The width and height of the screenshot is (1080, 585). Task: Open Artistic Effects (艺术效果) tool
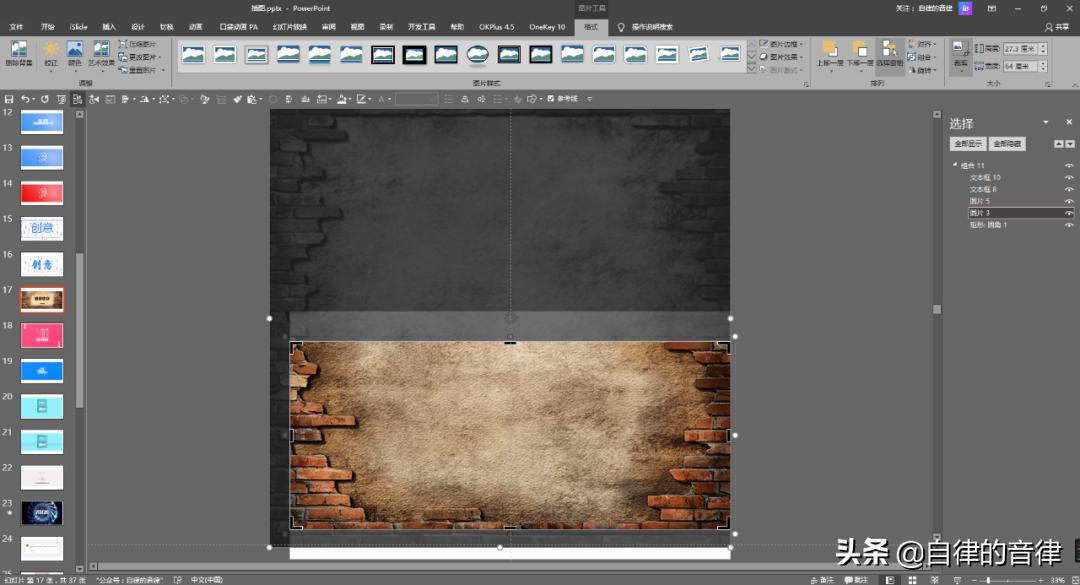coord(101,50)
